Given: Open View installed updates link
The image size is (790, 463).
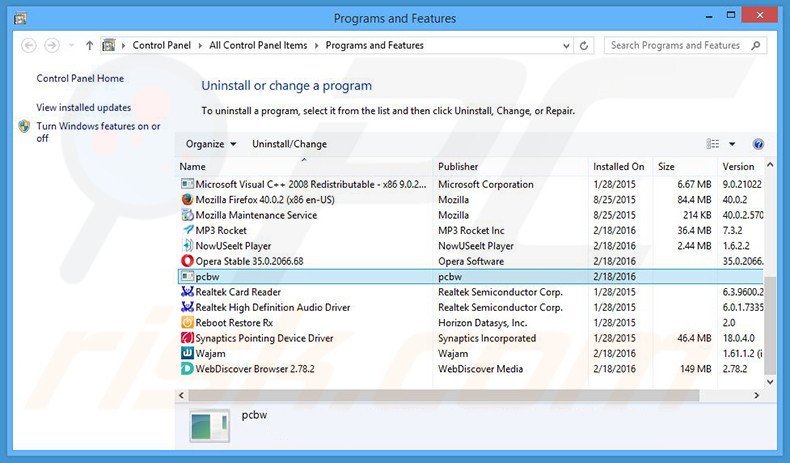Looking at the screenshot, I should point(84,107).
